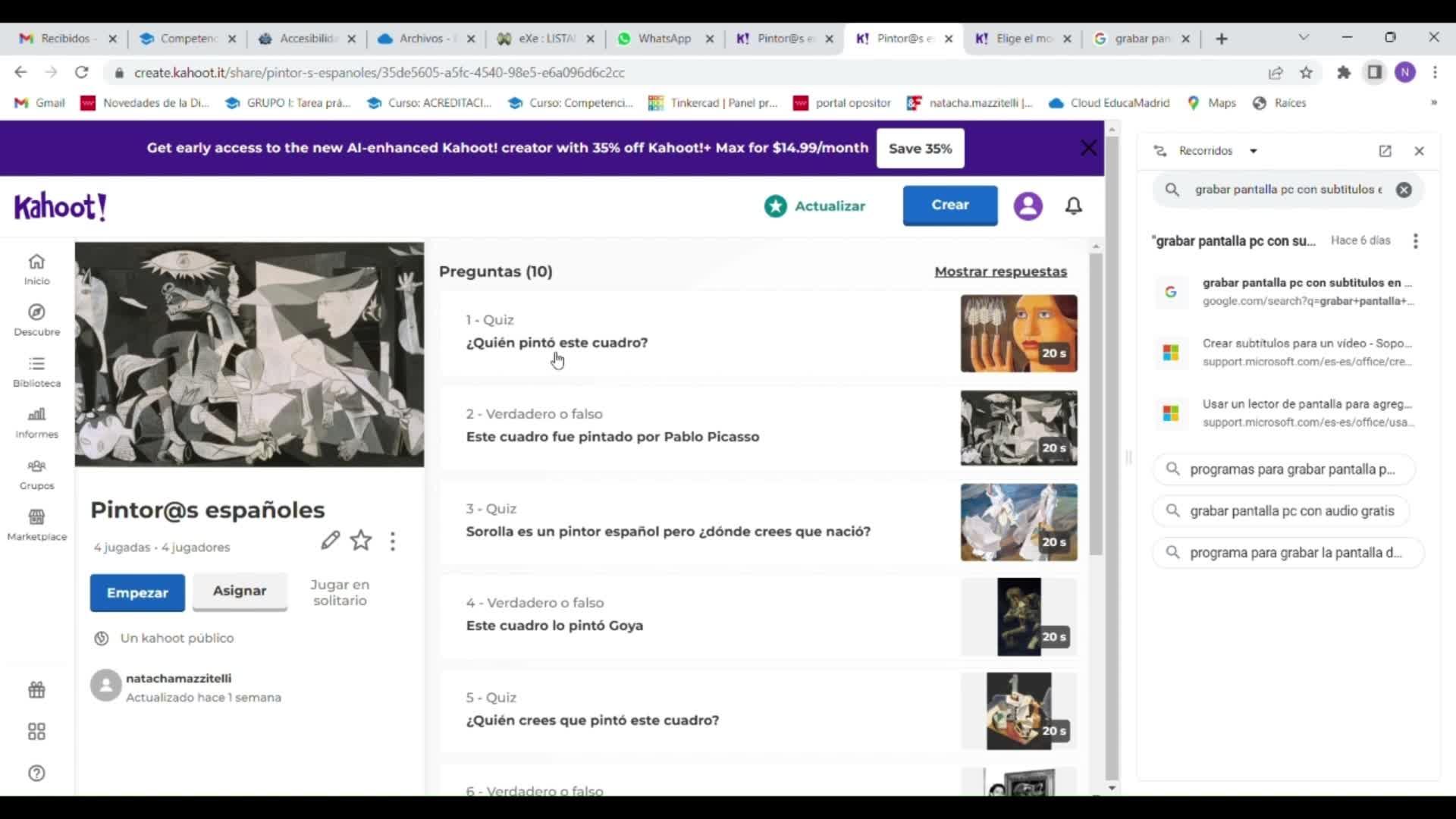Open the help question mark icon
This screenshot has width=1456, height=819.
tap(36, 773)
